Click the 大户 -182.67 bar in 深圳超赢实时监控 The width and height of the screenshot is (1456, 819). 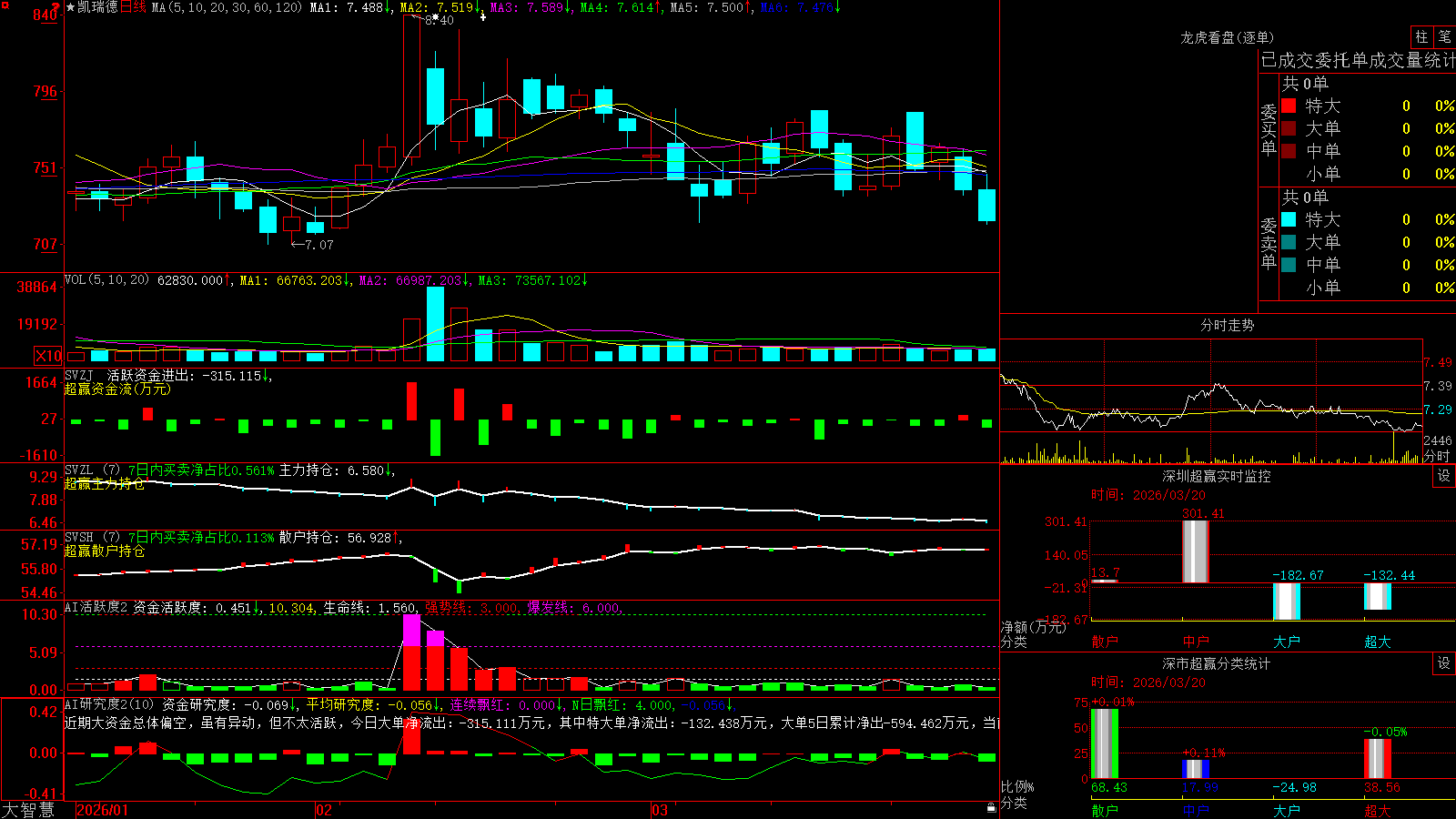1287,602
